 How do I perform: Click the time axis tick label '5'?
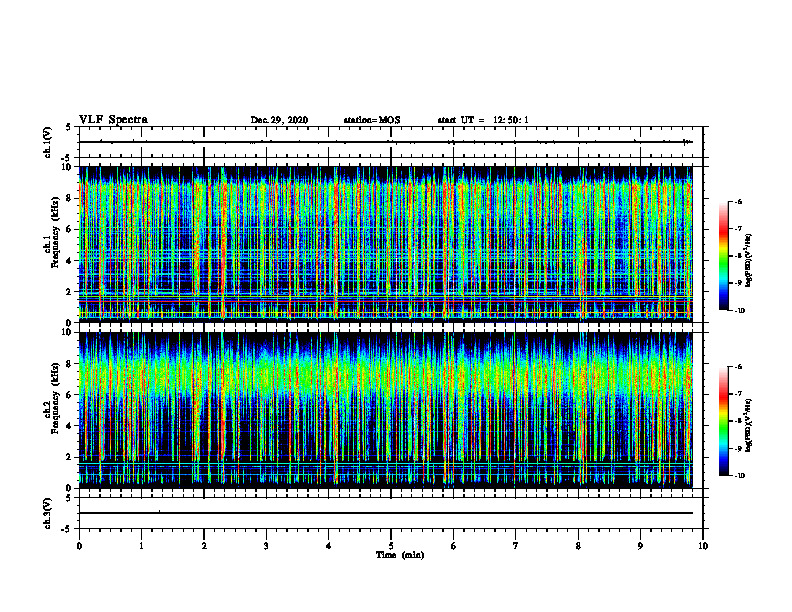tap(391, 546)
